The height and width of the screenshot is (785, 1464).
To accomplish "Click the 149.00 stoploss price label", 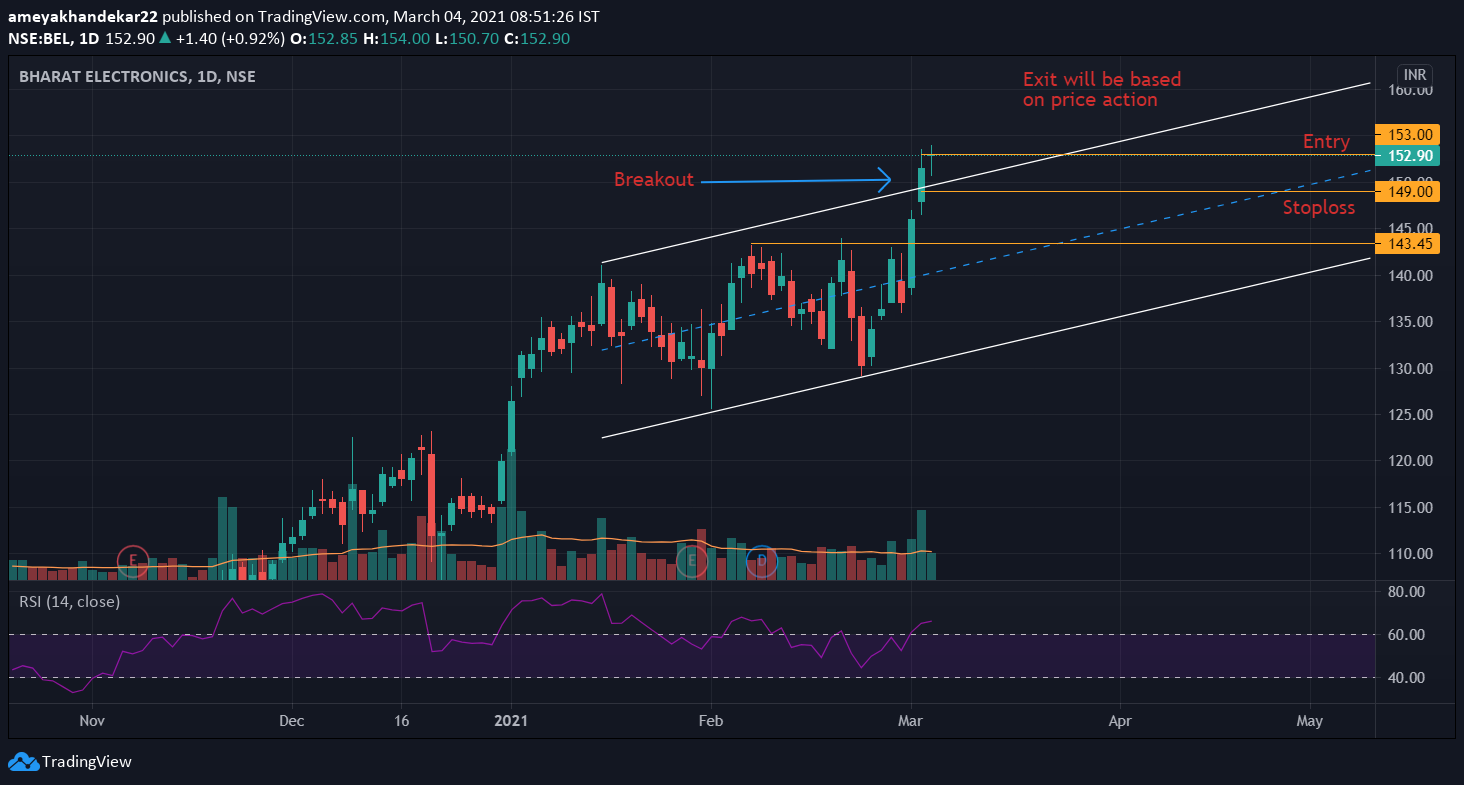I will click(1408, 191).
